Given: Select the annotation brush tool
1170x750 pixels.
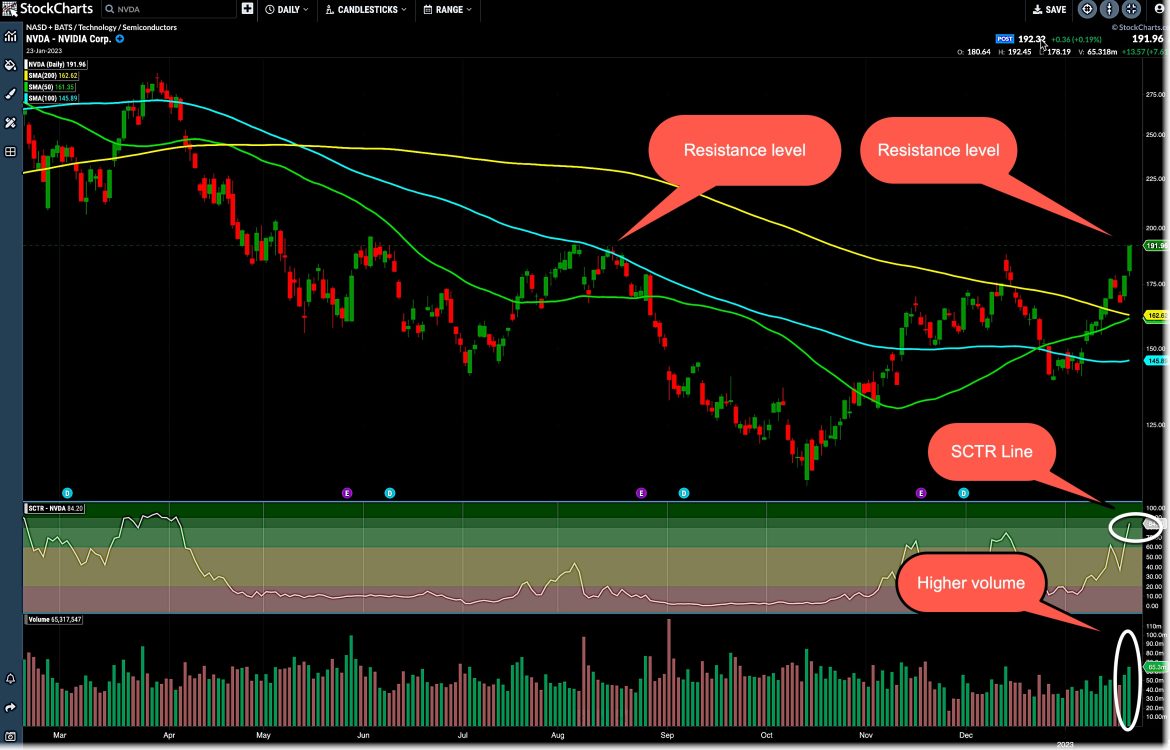Looking at the screenshot, I should point(9,93).
